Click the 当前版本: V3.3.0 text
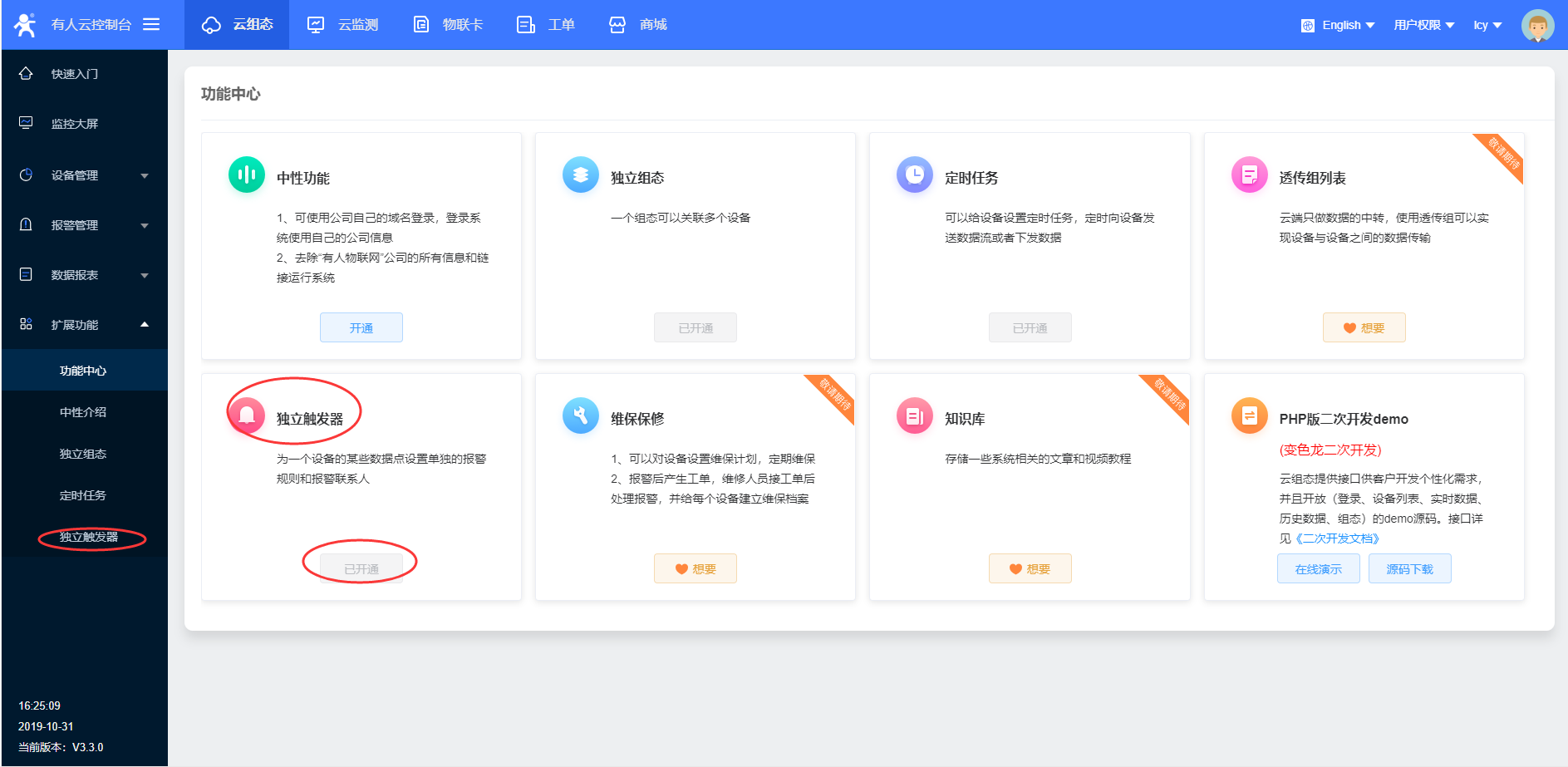This screenshot has height=767, width=1568. [x=61, y=747]
